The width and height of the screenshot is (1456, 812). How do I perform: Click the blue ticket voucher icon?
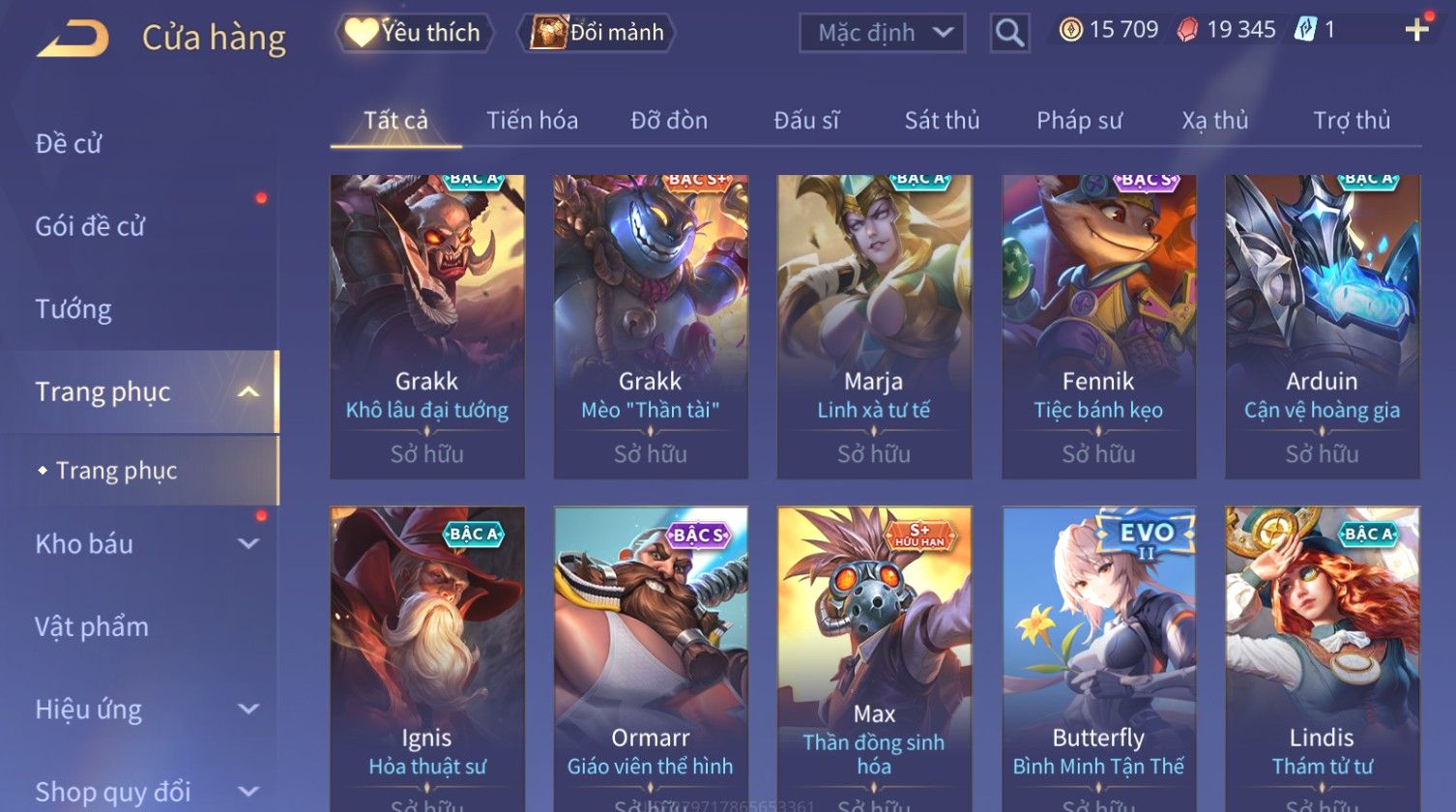[x=1304, y=30]
